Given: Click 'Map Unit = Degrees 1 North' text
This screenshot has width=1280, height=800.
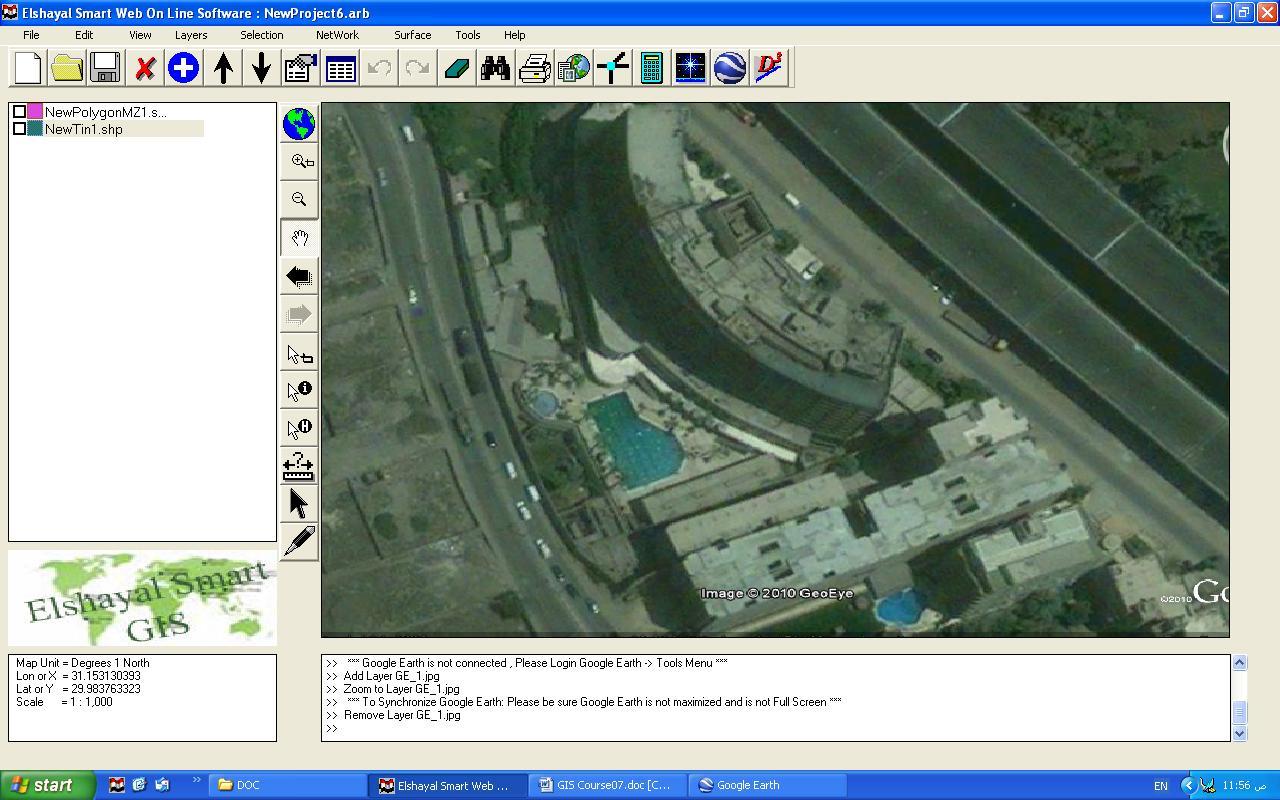Looking at the screenshot, I should click(82, 663).
